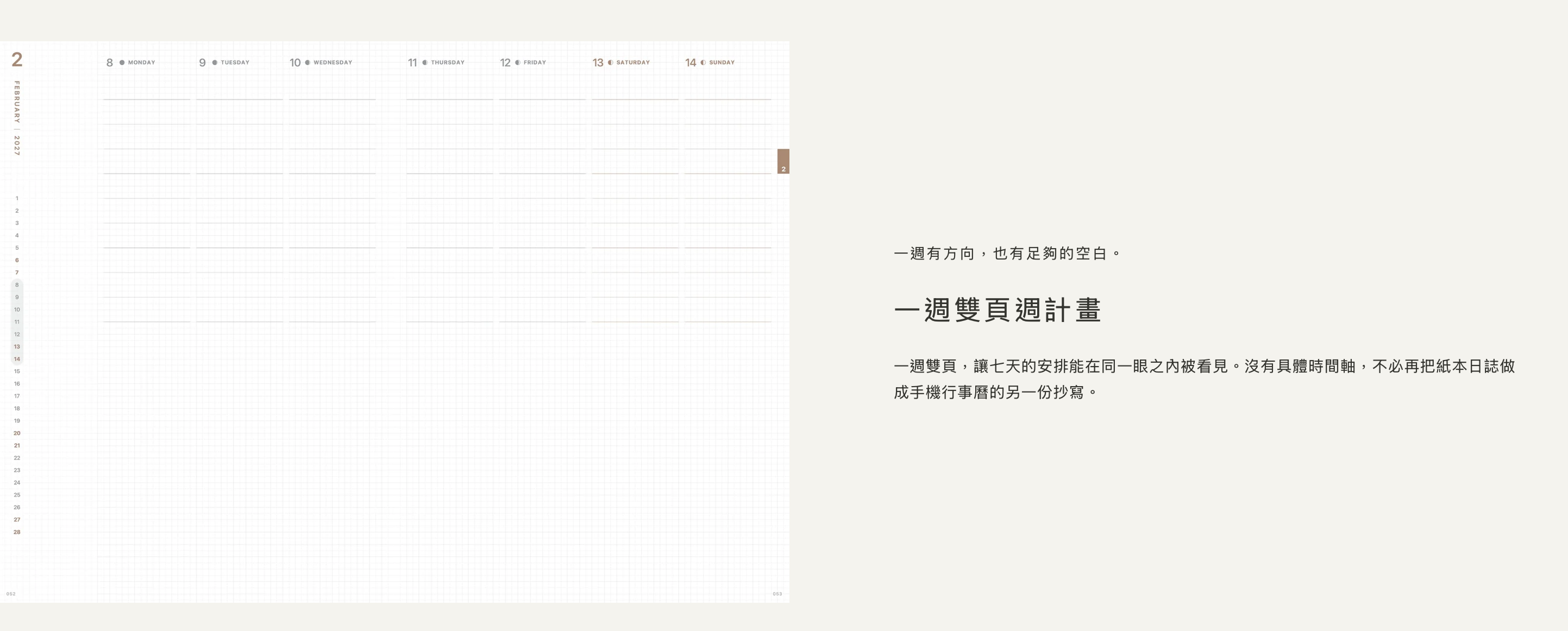This screenshot has width=1568, height=631.
Task: Click the moon phase icon beside Saturday
Action: click(611, 62)
